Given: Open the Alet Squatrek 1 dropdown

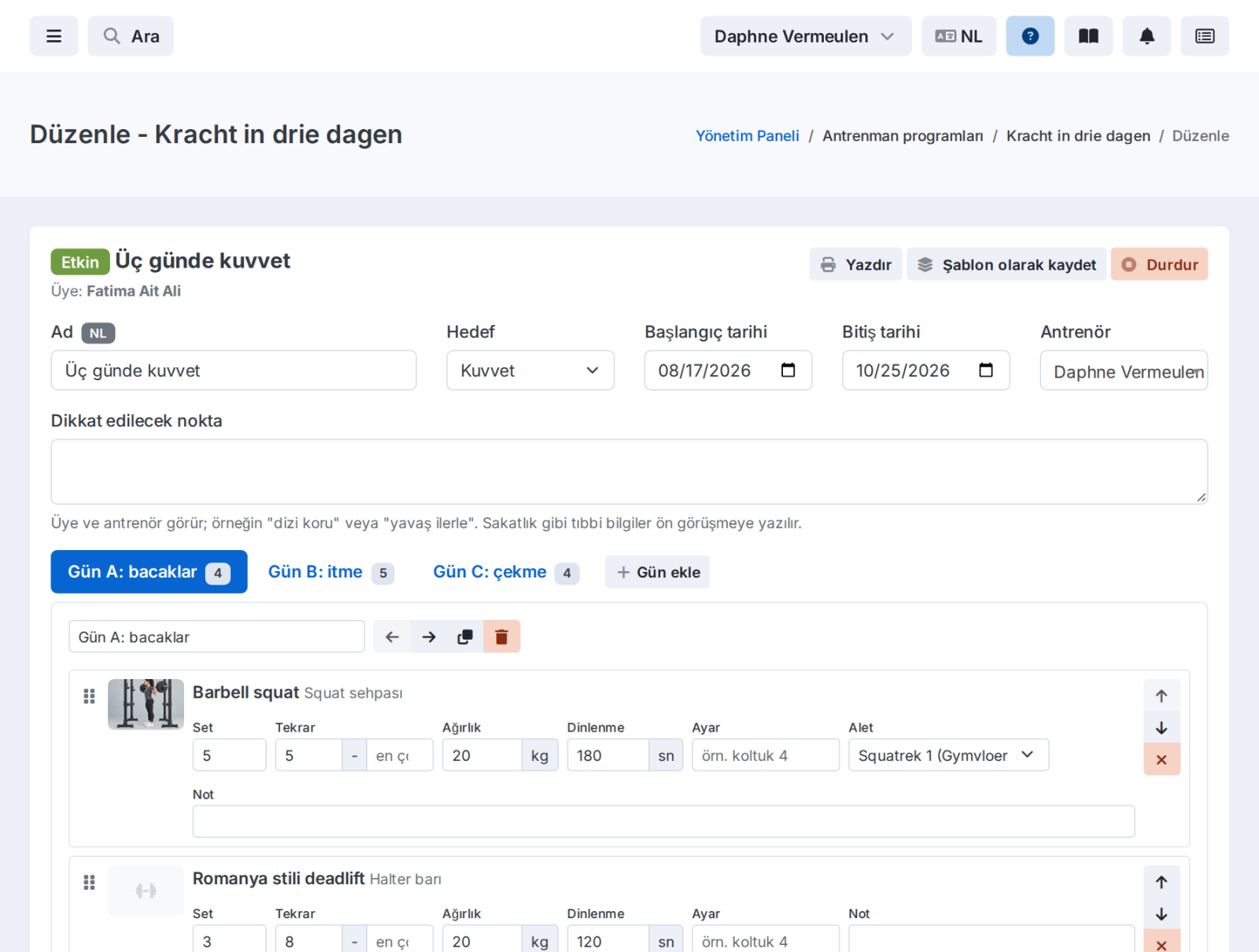Looking at the screenshot, I should [x=948, y=755].
